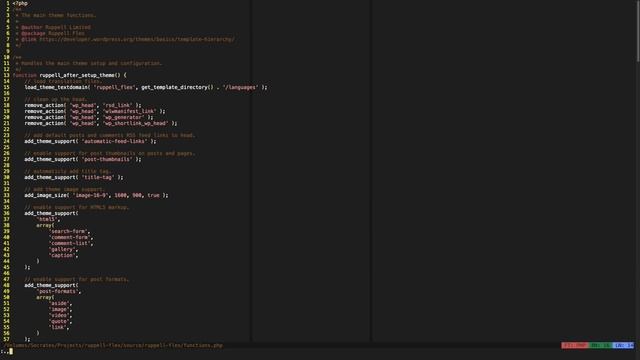The height and width of the screenshot is (360, 640).
Task: Click the 'quote' array entry
Action: 60,321
